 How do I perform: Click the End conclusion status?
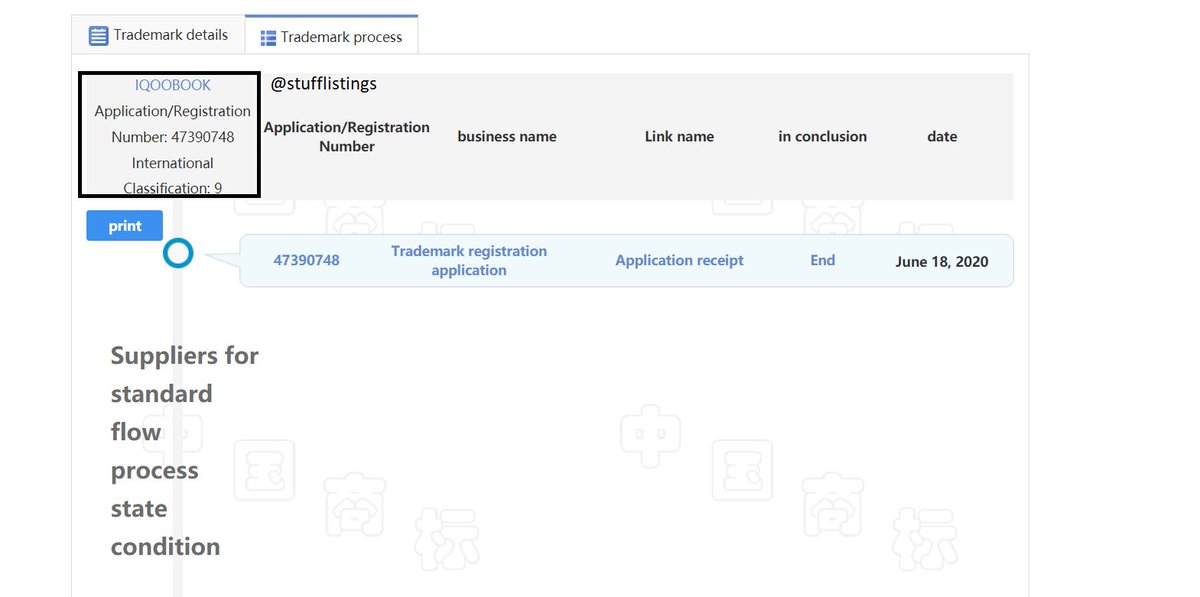pos(822,260)
